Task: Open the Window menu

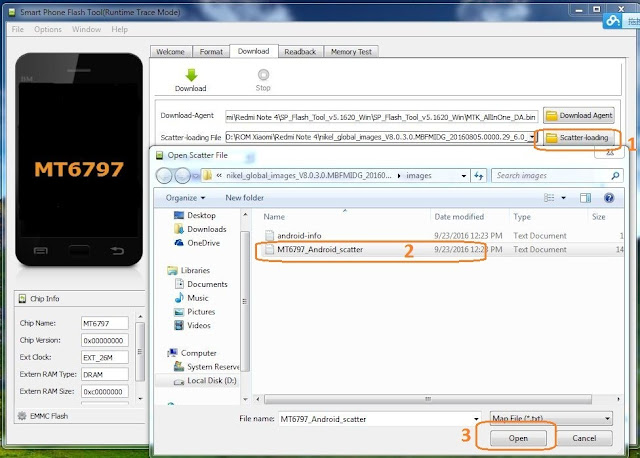Action: (87, 29)
